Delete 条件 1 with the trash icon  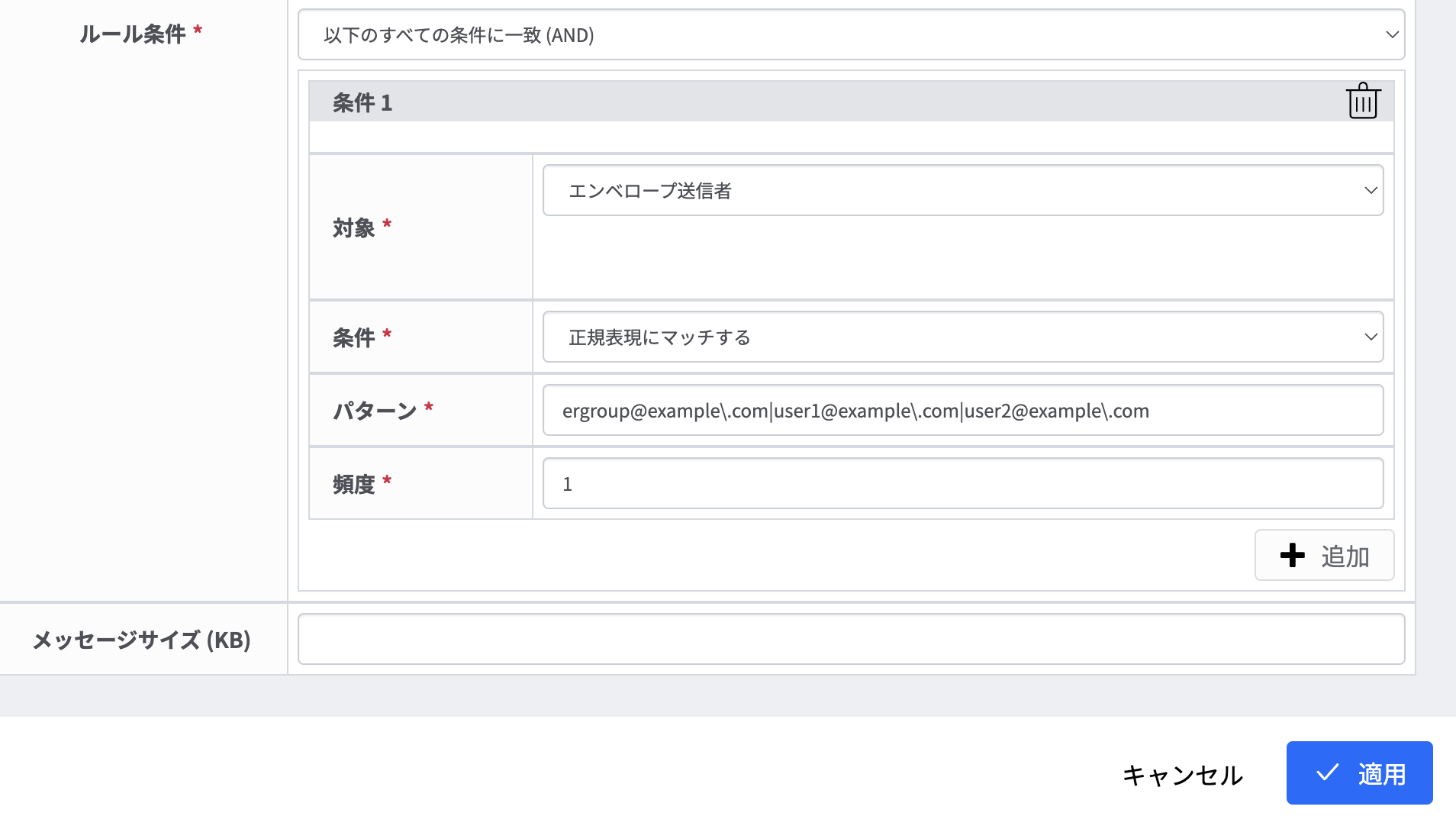coord(1363,101)
